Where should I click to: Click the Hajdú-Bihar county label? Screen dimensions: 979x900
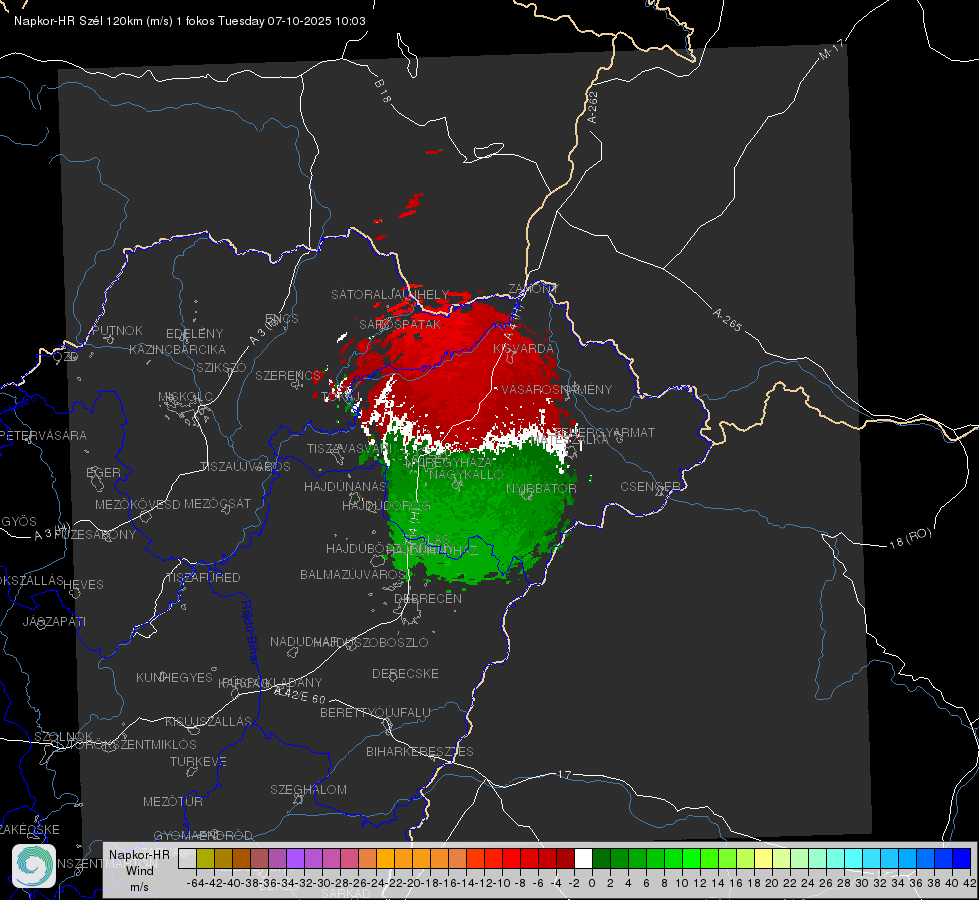click(250, 631)
